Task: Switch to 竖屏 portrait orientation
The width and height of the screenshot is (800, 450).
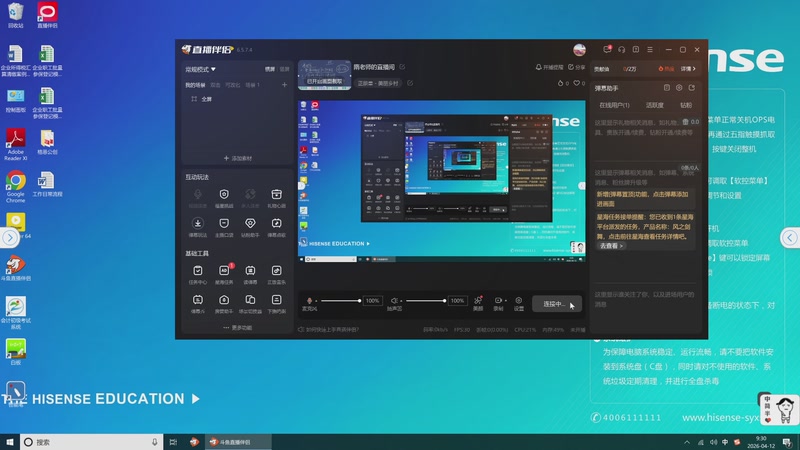Action: tap(285, 69)
